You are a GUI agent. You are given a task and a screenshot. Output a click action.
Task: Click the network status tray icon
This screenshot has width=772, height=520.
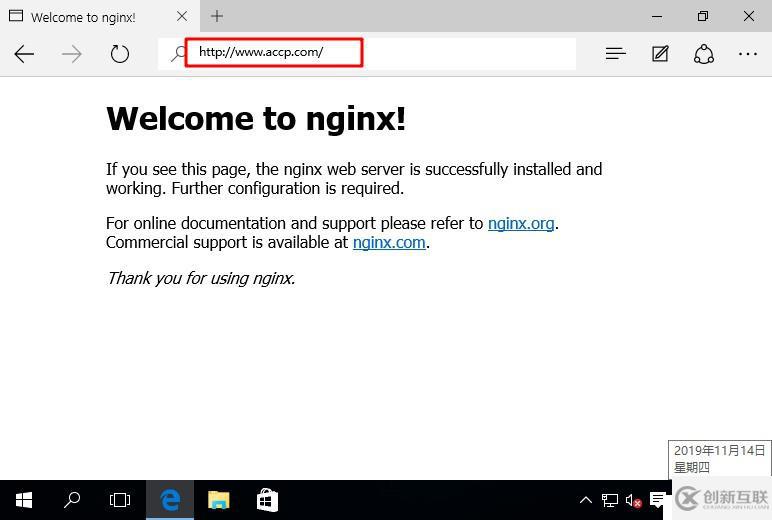pos(610,501)
